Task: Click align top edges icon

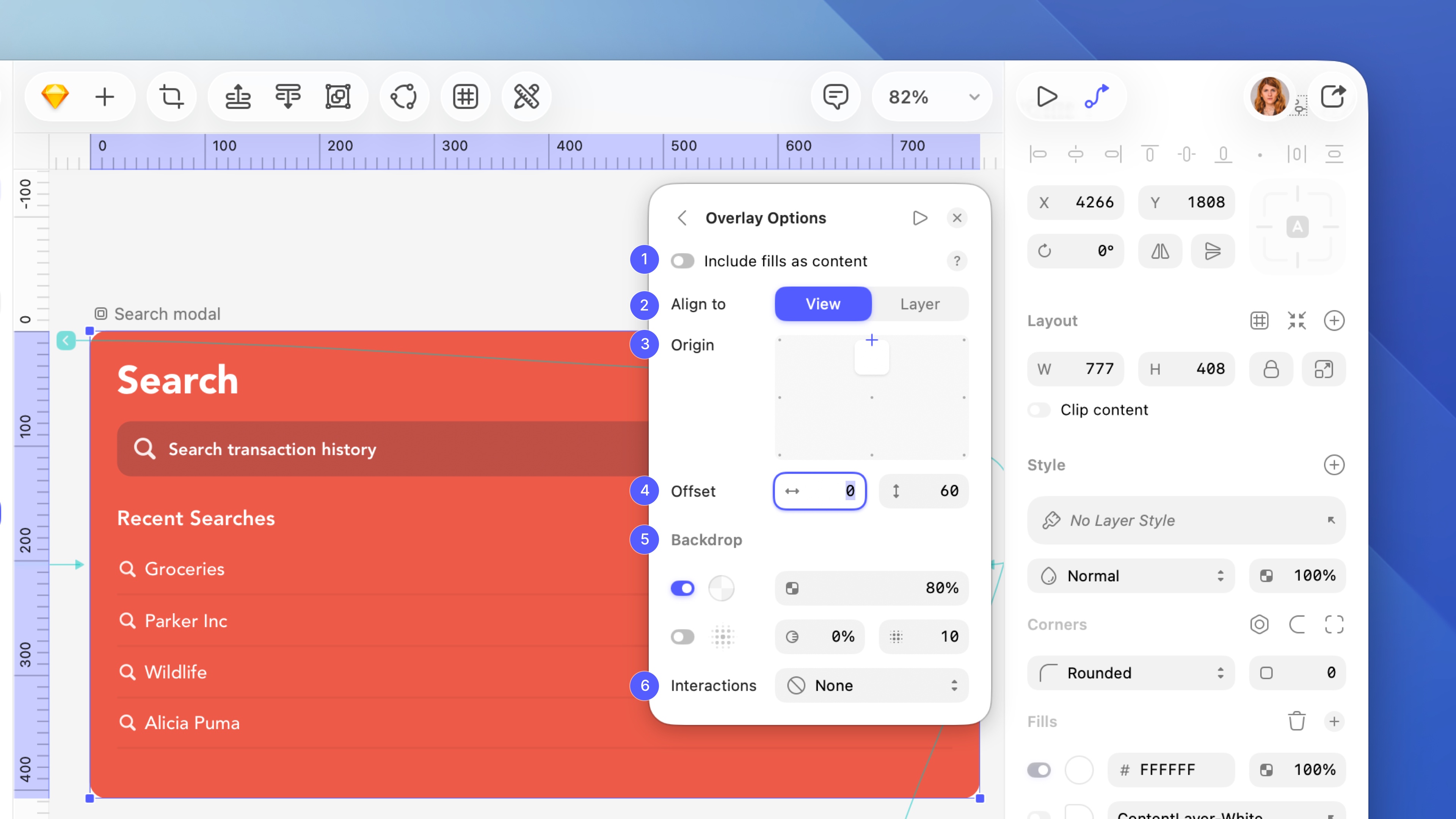Action: [x=1150, y=154]
